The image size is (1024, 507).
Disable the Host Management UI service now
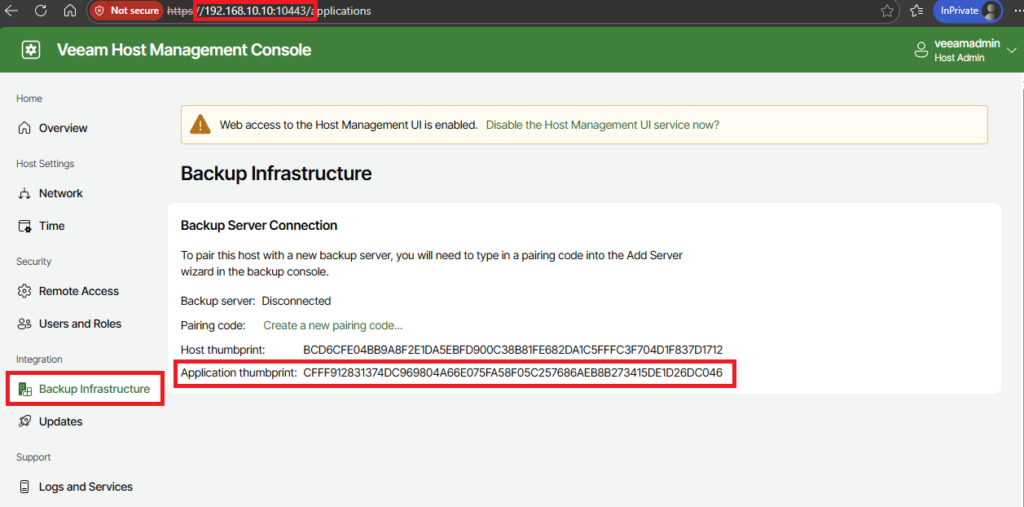point(602,125)
